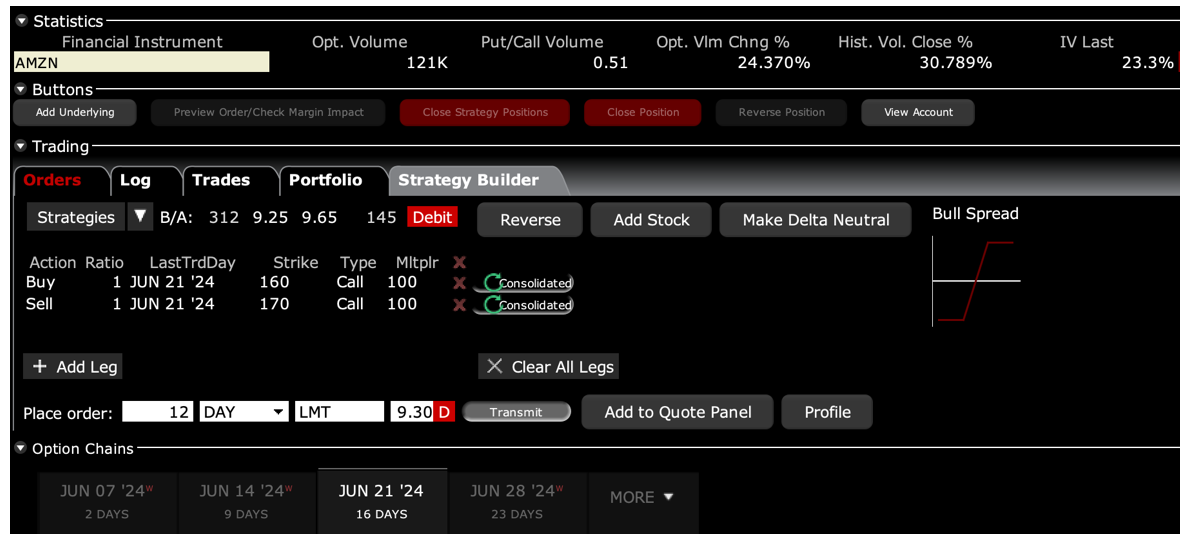Collapse the Statistics section
Image resolution: width=1190 pixels, height=544 pixels.
point(21,21)
